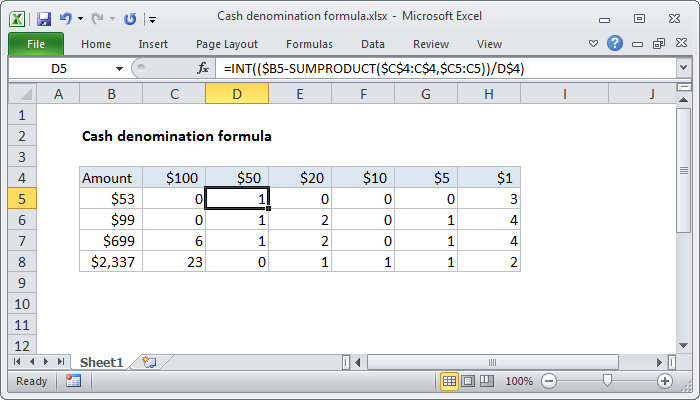Click the fx Insert Function icon
This screenshot has width=700, height=400.
(x=203, y=68)
